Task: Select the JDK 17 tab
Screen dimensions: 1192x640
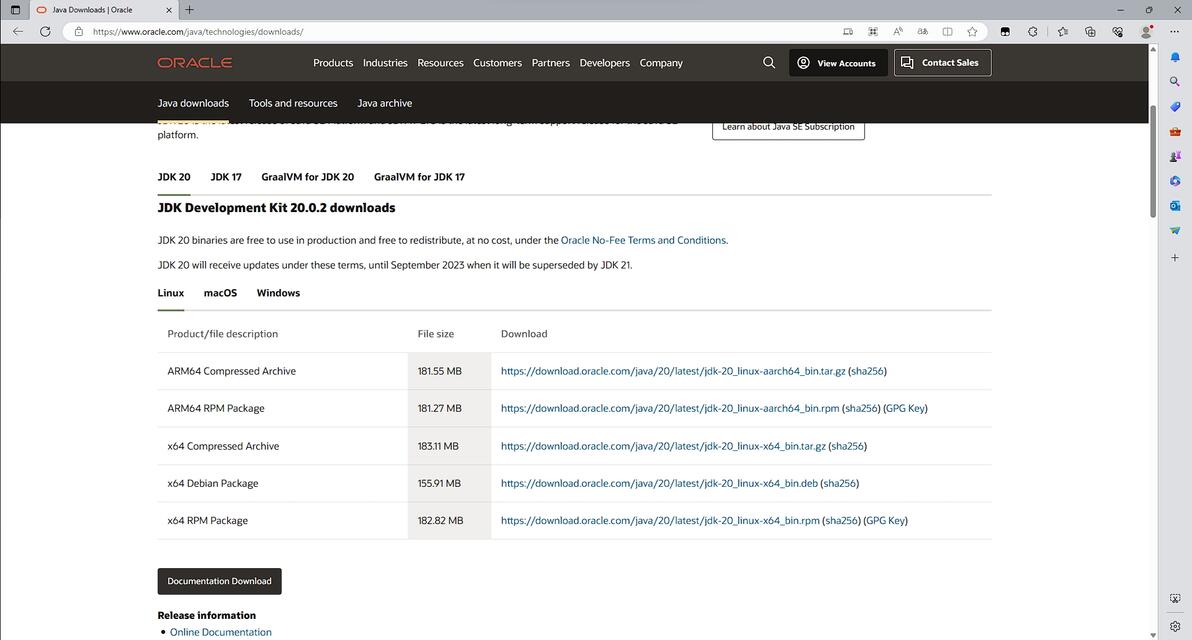Action: point(226,177)
